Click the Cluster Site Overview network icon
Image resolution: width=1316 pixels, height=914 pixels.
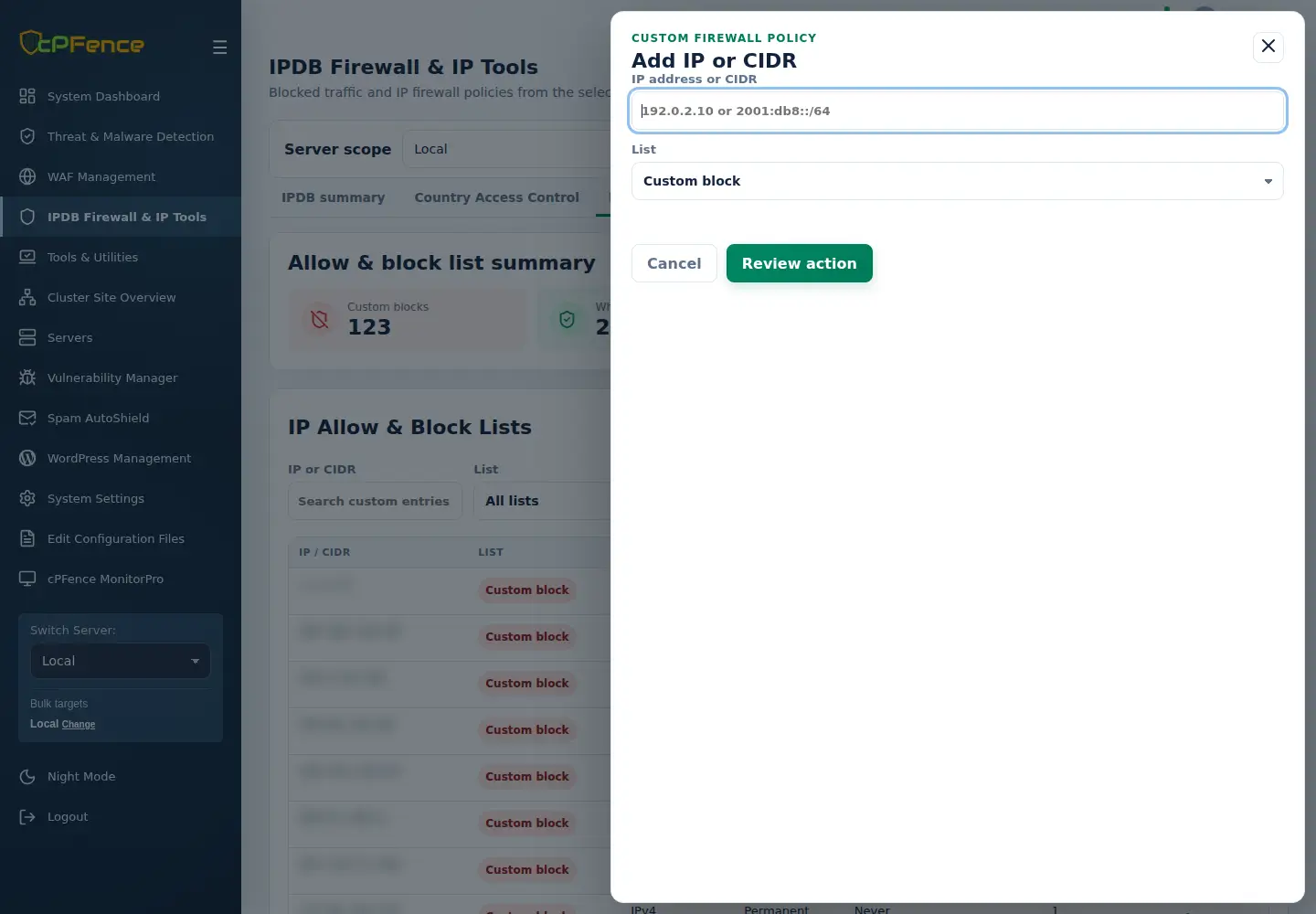tap(27, 297)
